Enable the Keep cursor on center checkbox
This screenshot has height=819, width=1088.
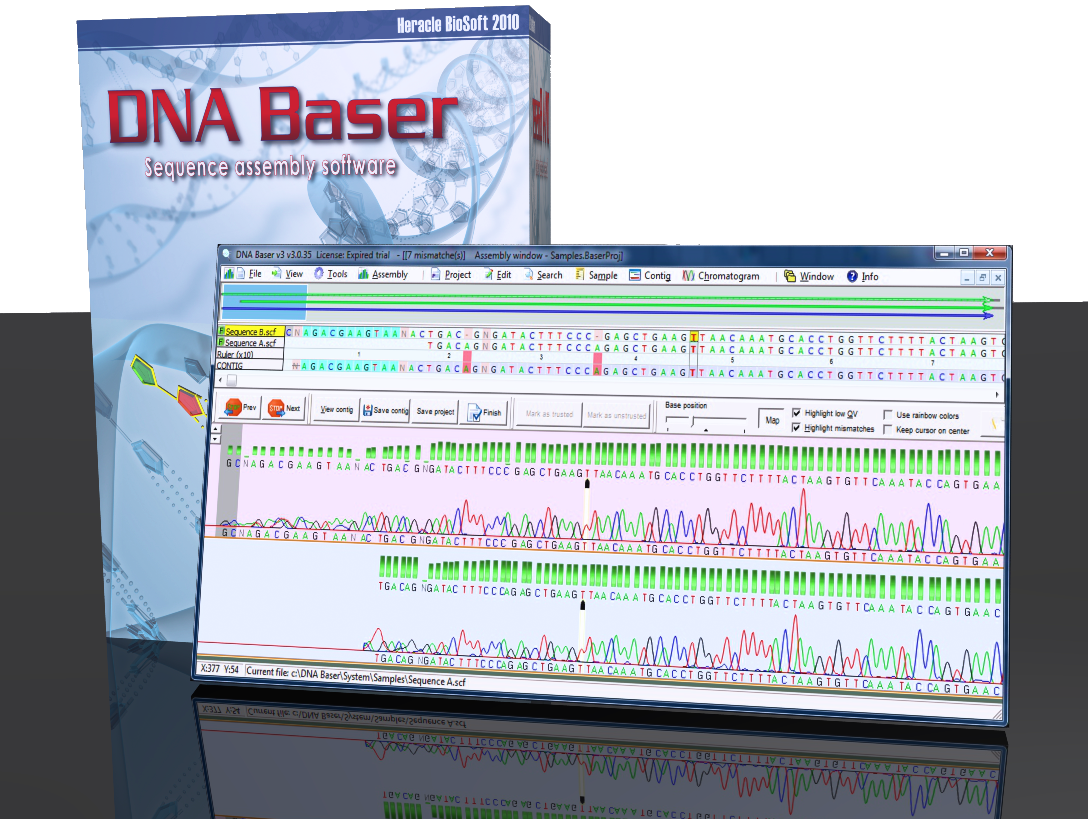887,430
